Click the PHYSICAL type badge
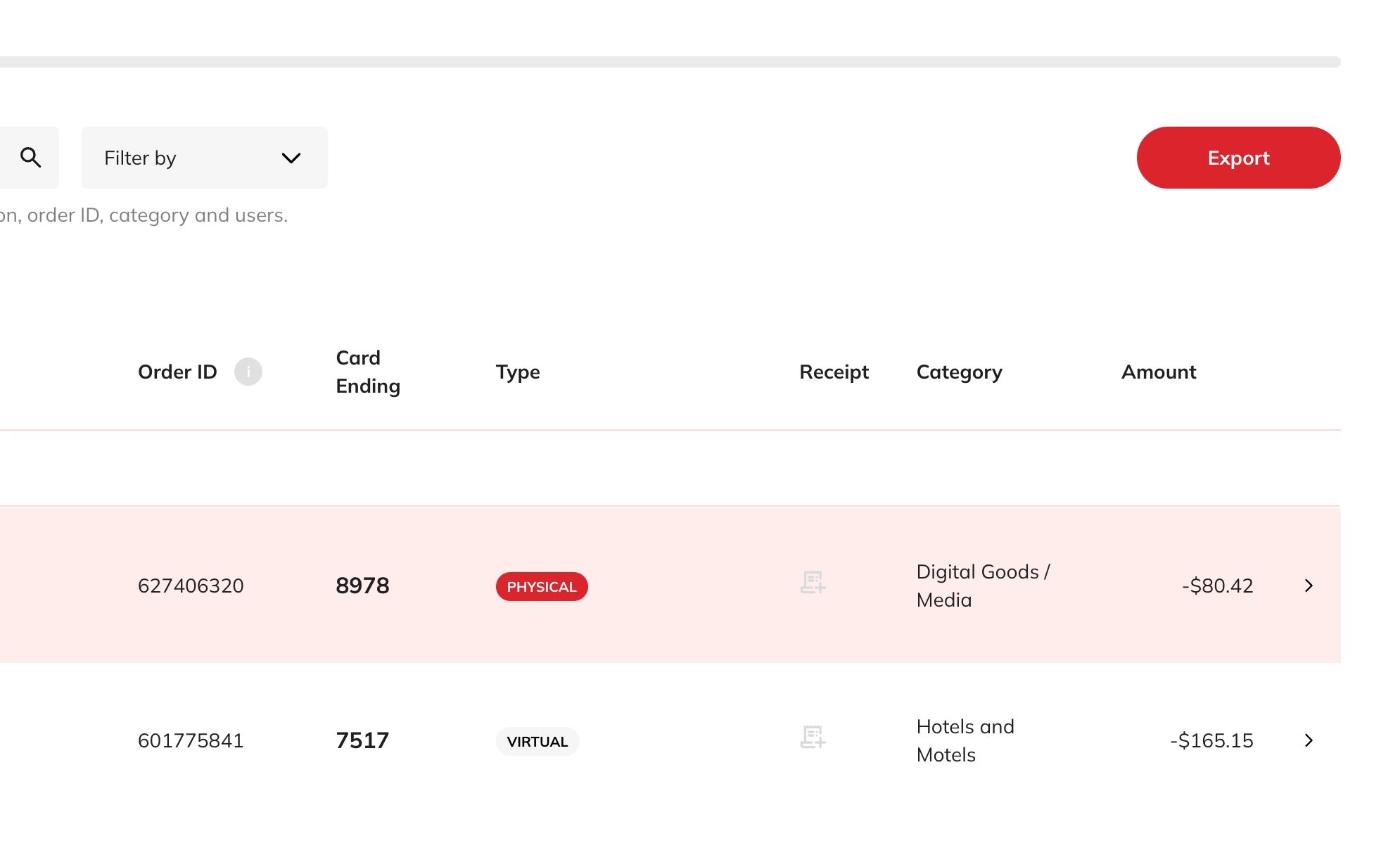 pyautogui.click(x=542, y=586)
